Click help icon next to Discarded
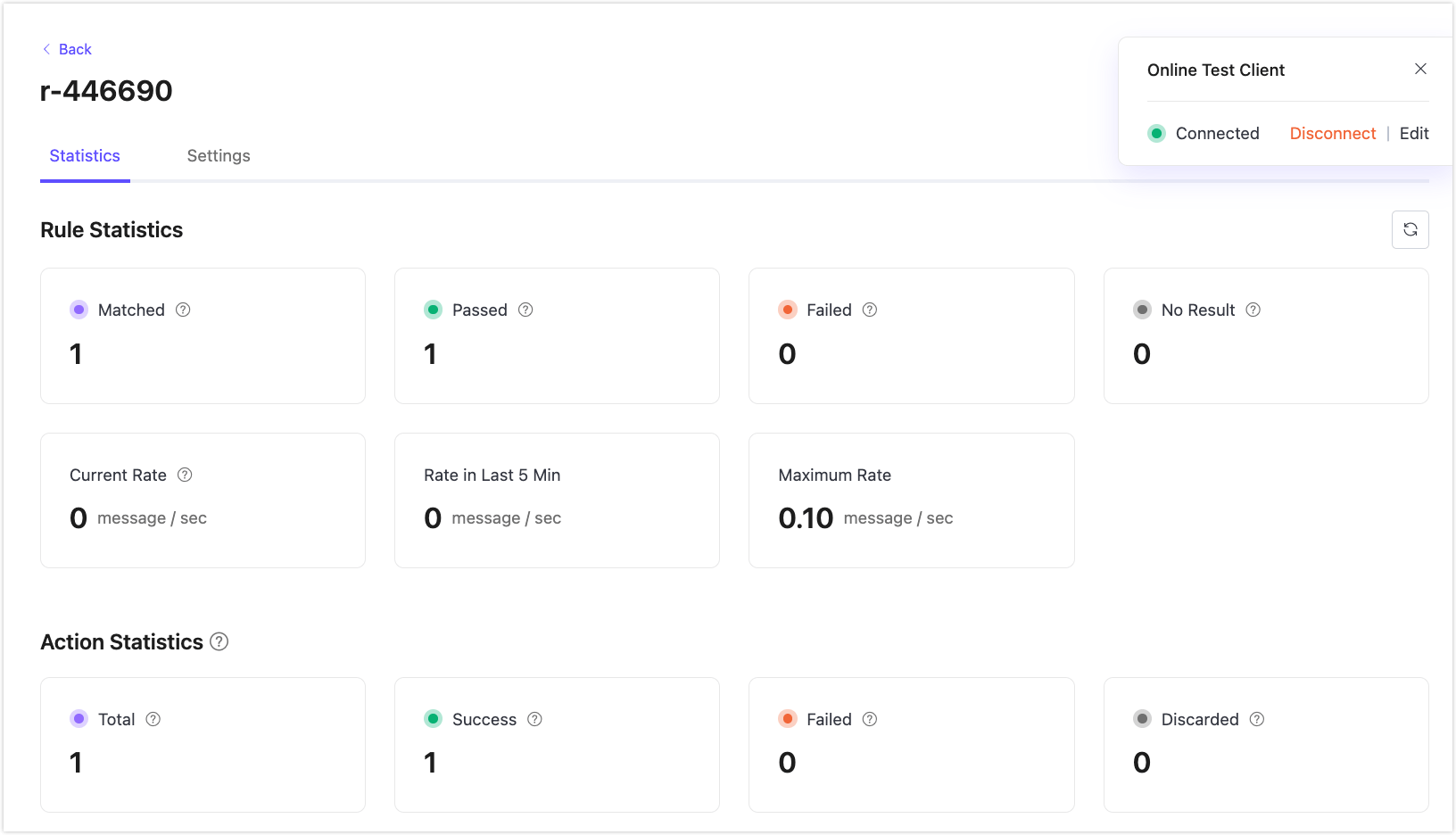 [1256, 719]
